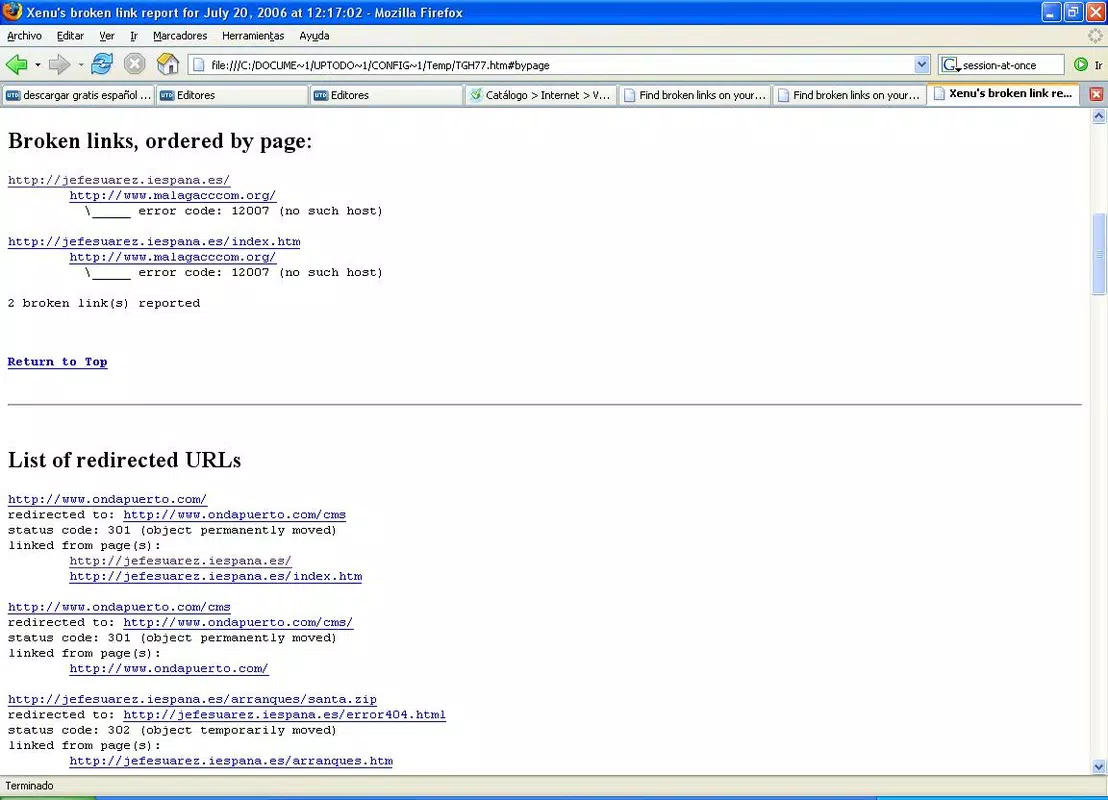Switch to first Find broken links tab
Image resolution: width=1108 pixels, height=800 pixels.
click(694, 95)
